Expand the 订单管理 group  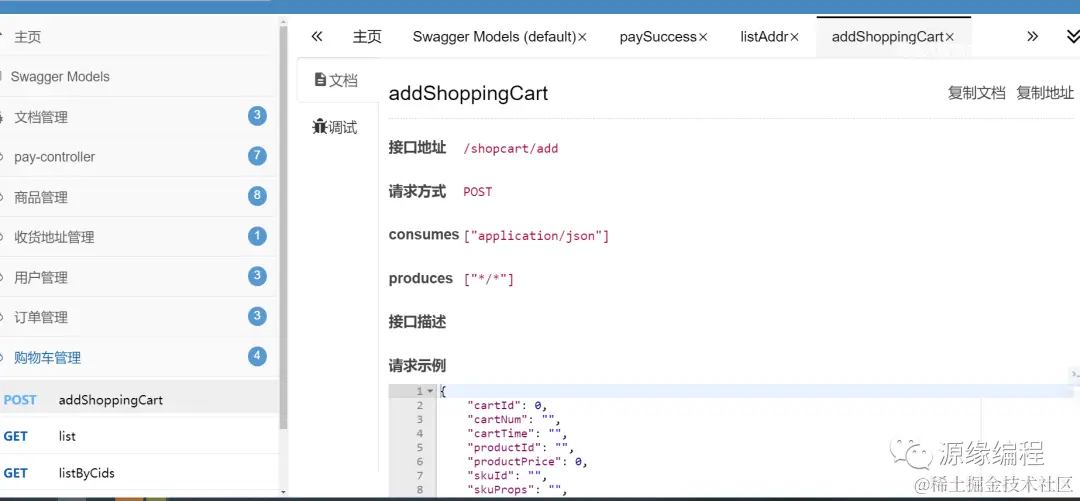[139, 317]
